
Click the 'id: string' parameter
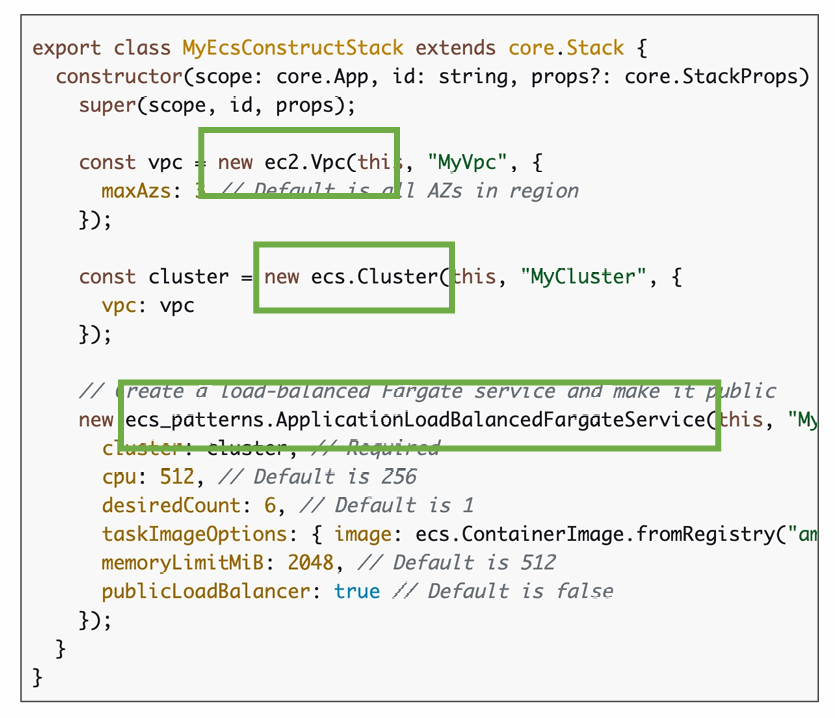(451, 77)
